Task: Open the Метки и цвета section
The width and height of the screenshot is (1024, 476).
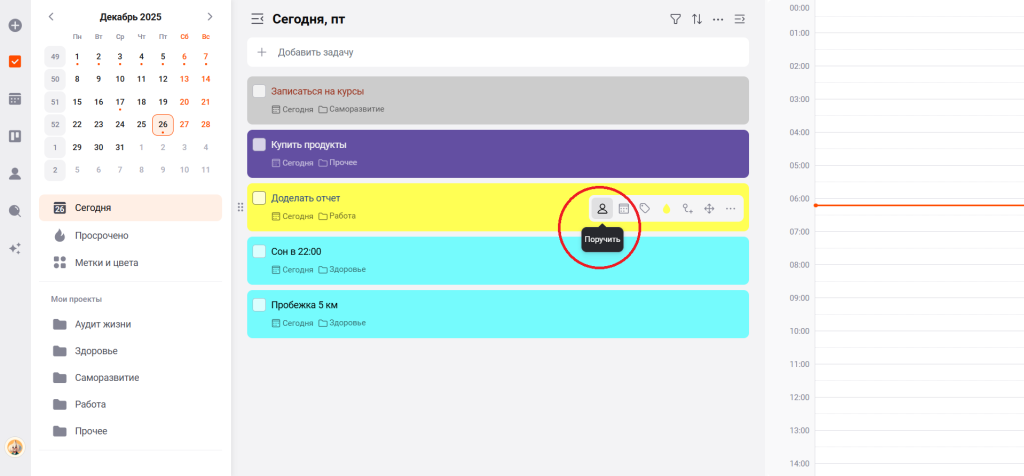Action: tap(106, 262)
